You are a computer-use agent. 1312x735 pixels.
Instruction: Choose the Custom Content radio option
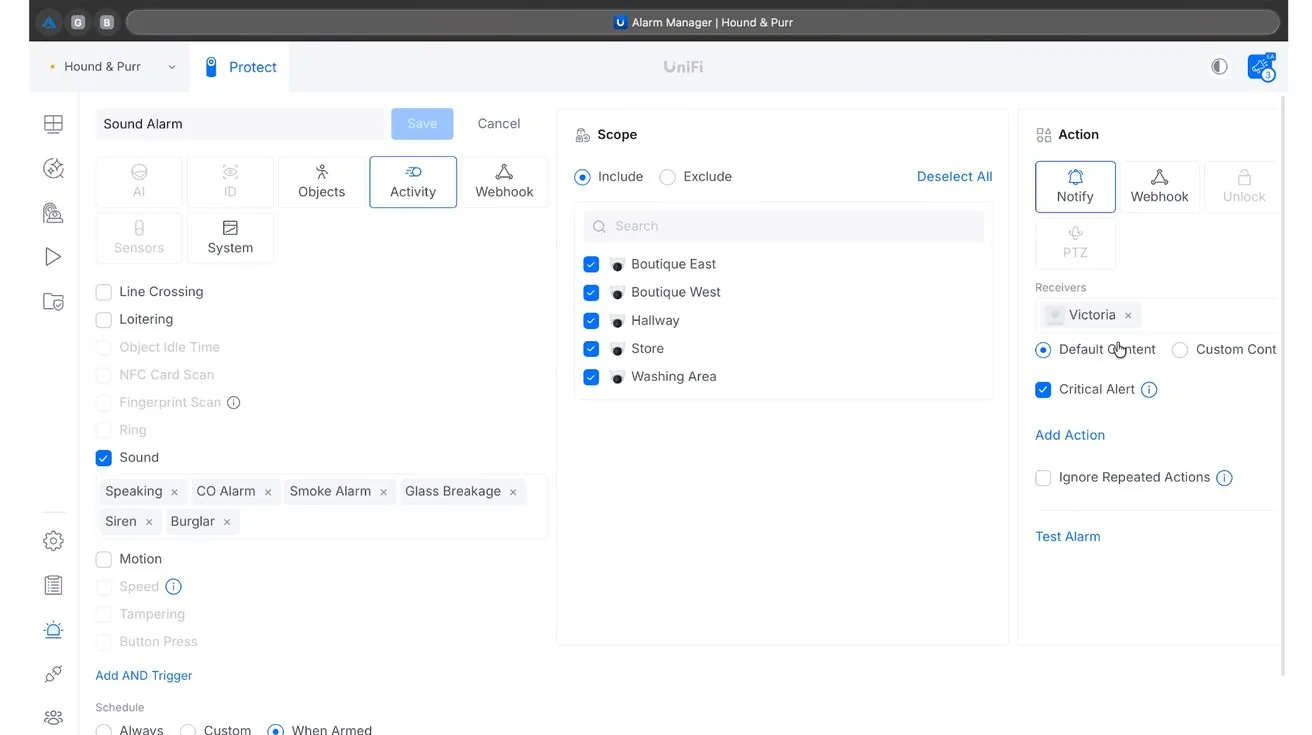pos(1180,350)
